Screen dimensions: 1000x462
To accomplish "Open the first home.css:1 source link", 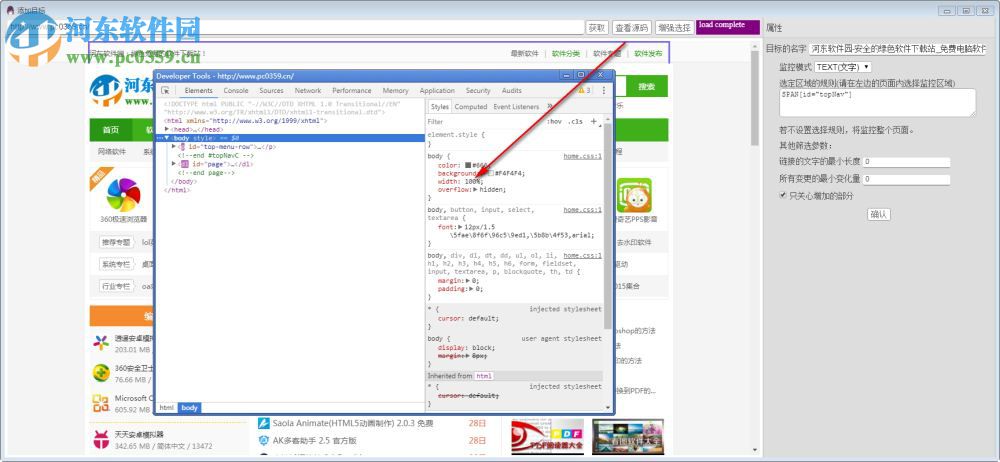I will (582, 156).
